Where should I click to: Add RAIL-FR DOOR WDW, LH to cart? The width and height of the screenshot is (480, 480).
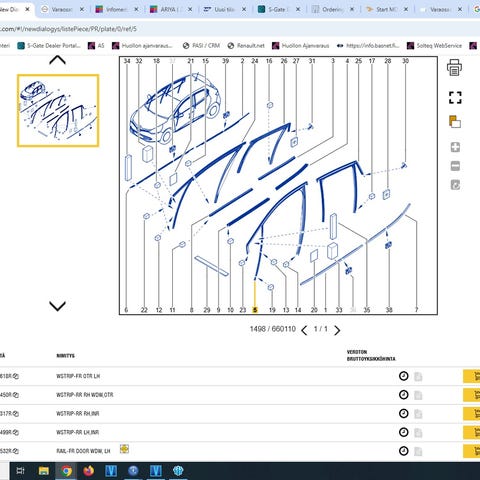pyautogui.click(x=472, y=451)
